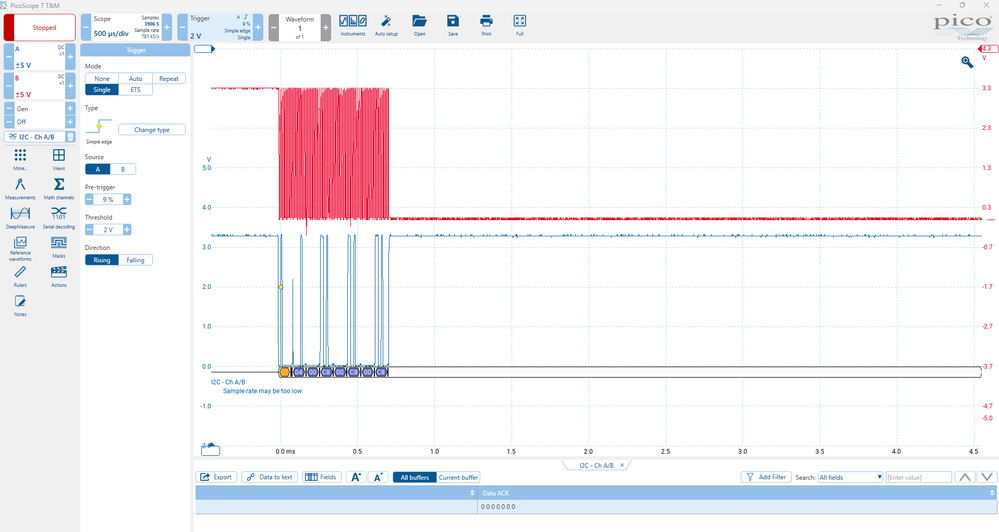
Task: Click the Serial decoding icon
Action: [59, 215]
